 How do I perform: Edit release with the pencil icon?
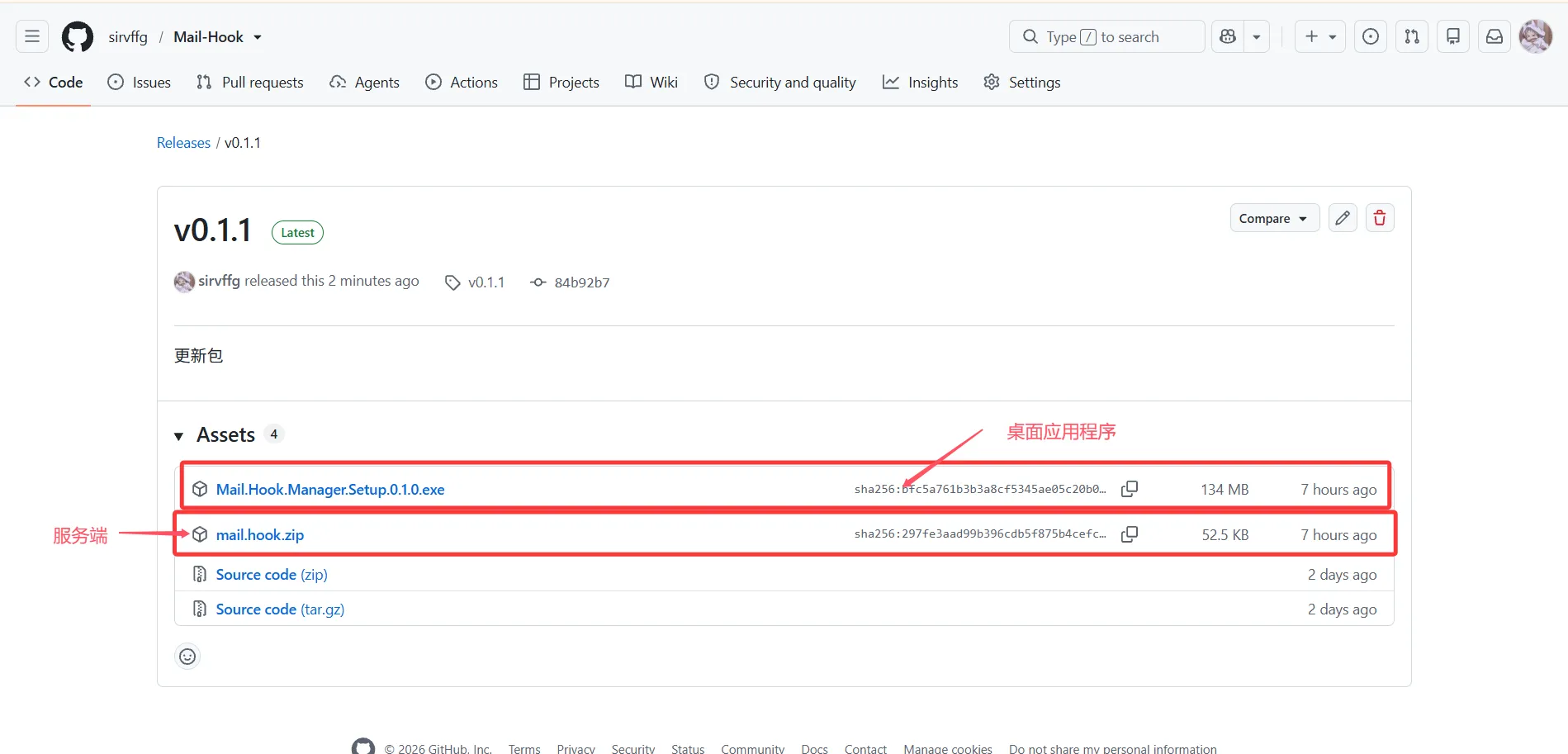point(1343,218)
